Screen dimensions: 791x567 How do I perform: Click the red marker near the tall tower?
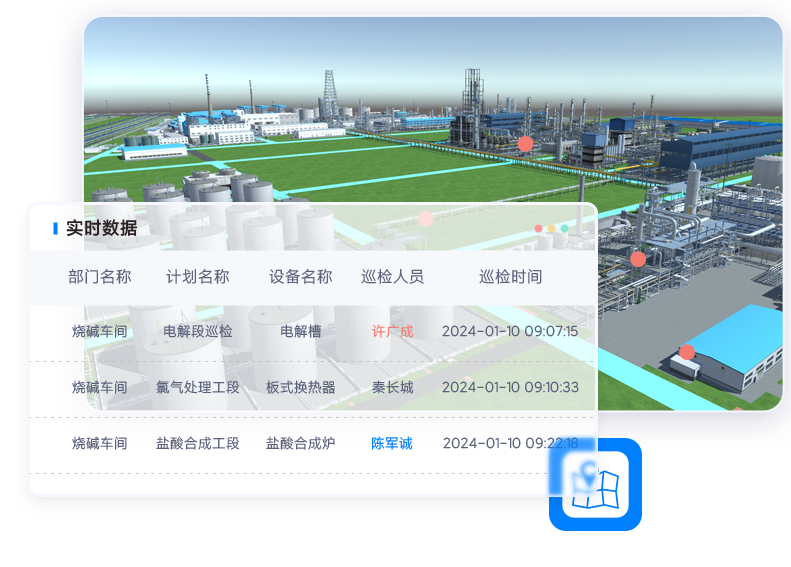[x=525, y=144]
